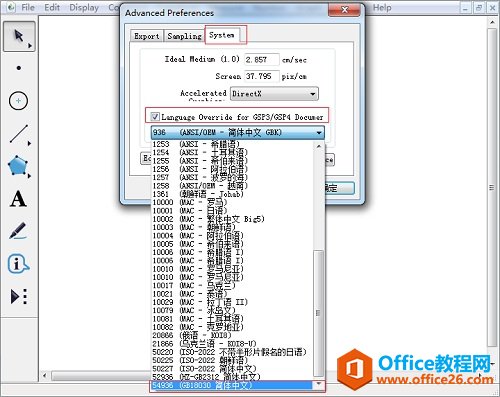Open the Custom tools icon

(x=19, y=296)
